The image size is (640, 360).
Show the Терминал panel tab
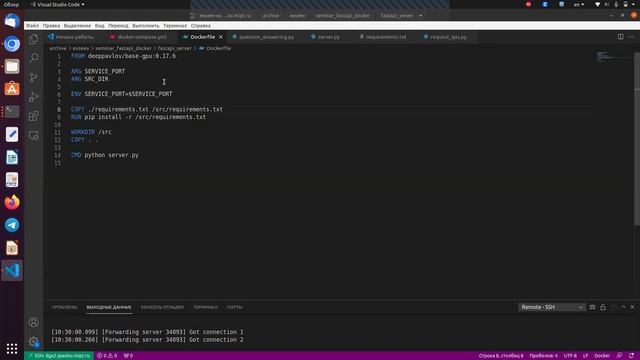tap(205, 307)
